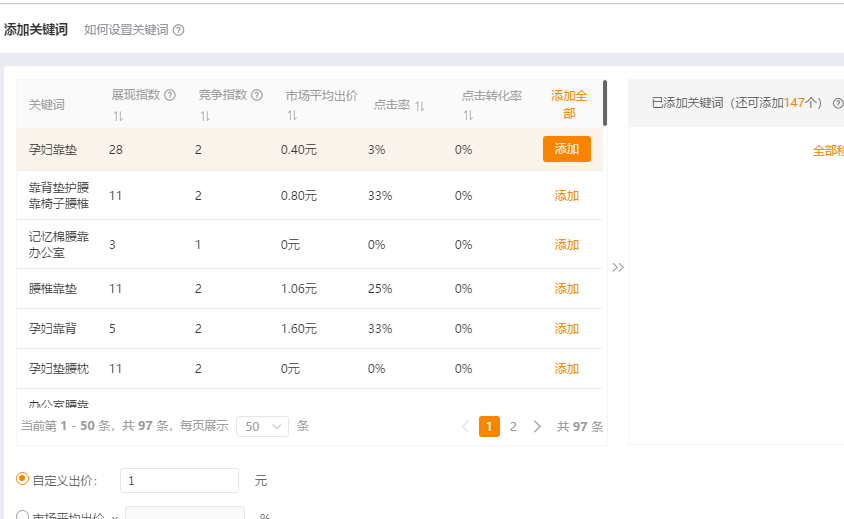Add the 记忆棉腰靠办公室 keyword
844x519 pixels.
coord(566,245)
